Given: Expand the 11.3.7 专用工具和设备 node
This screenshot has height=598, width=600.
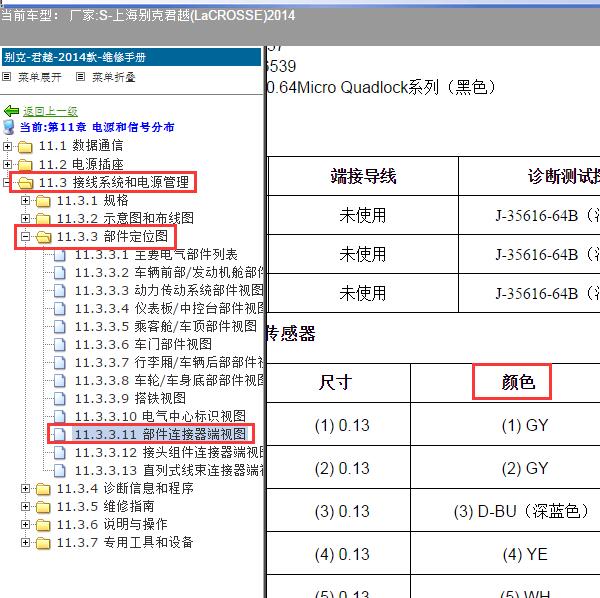Looking at the screenshot, I should tap(25, 543).
